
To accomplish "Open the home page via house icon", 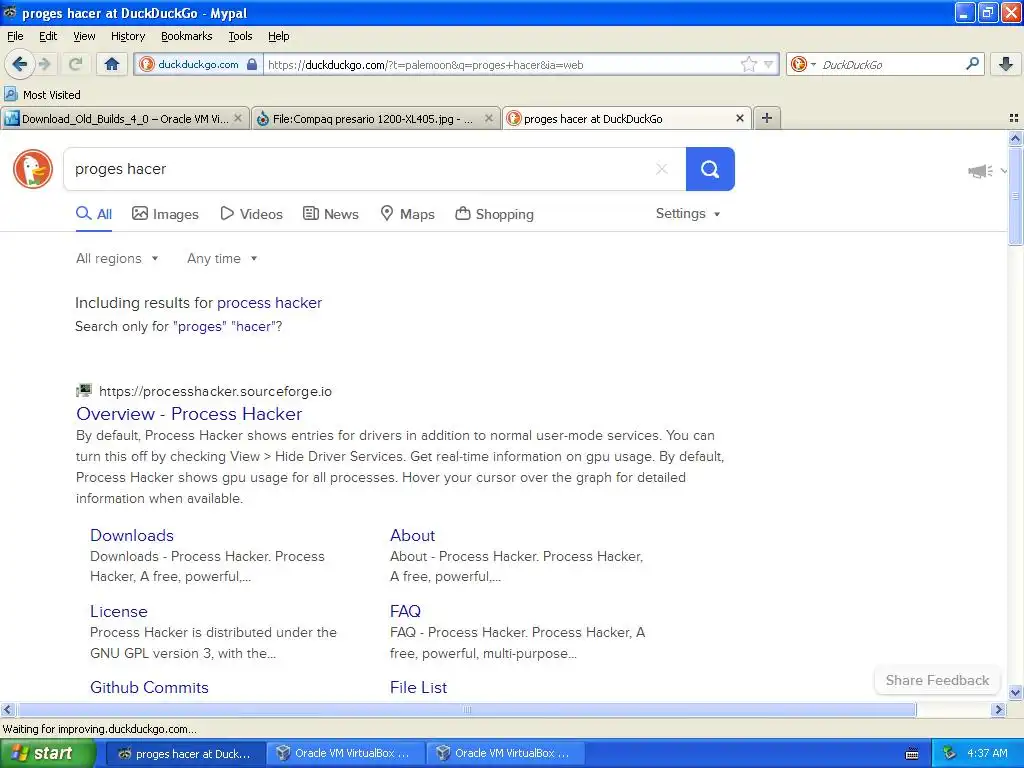I will coord(112,64).
